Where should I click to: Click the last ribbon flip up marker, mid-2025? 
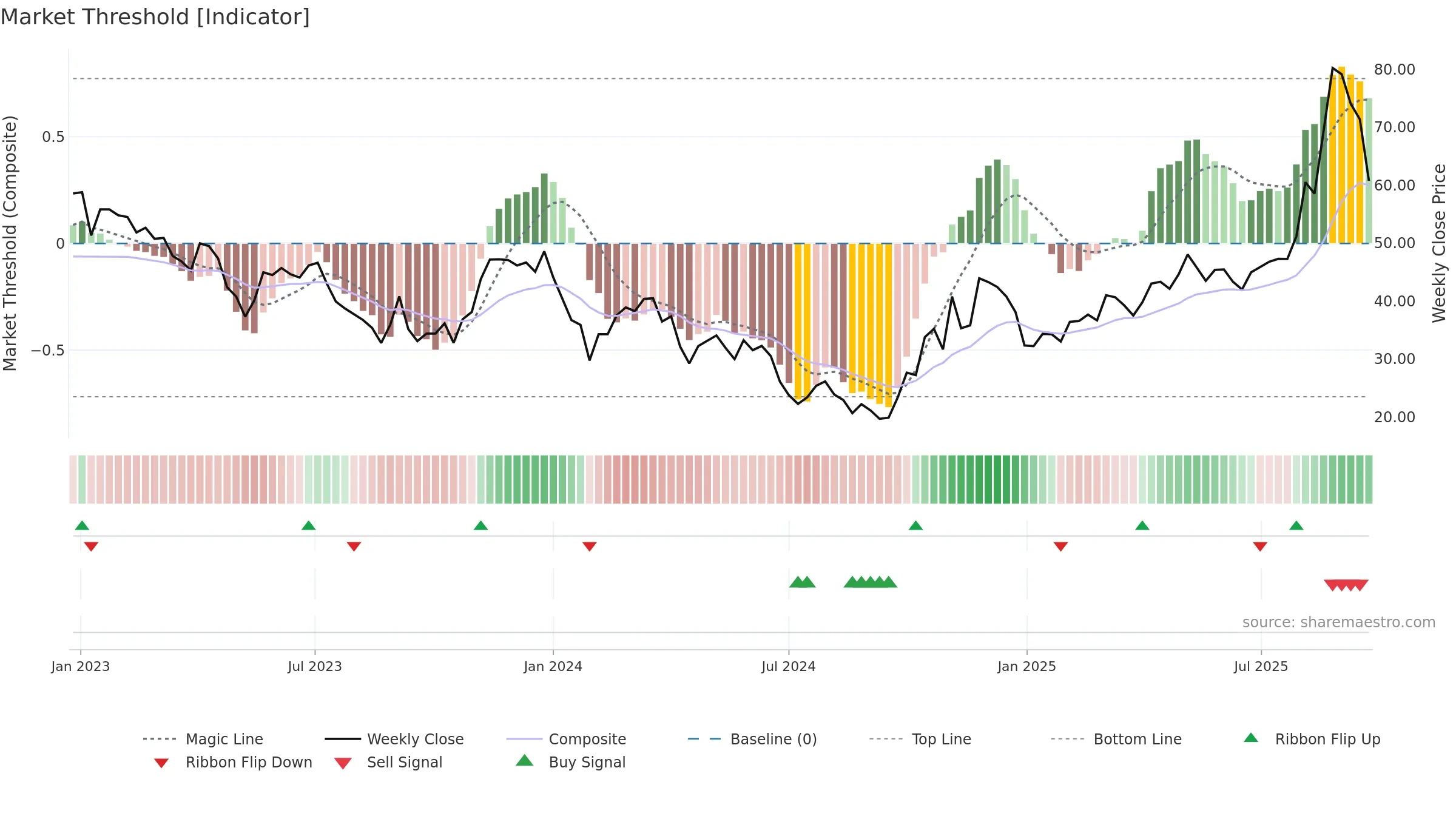click(x=1296, y=525)
